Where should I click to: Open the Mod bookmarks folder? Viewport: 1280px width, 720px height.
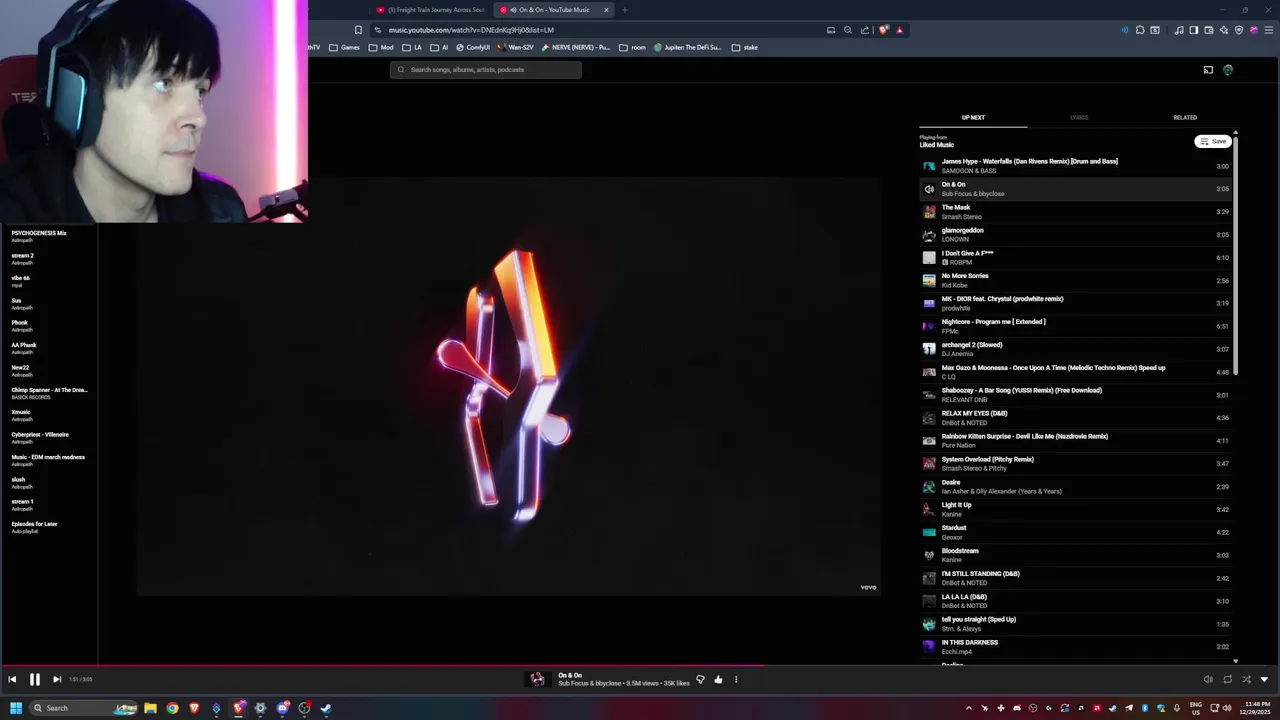click(x=381, y=47)
